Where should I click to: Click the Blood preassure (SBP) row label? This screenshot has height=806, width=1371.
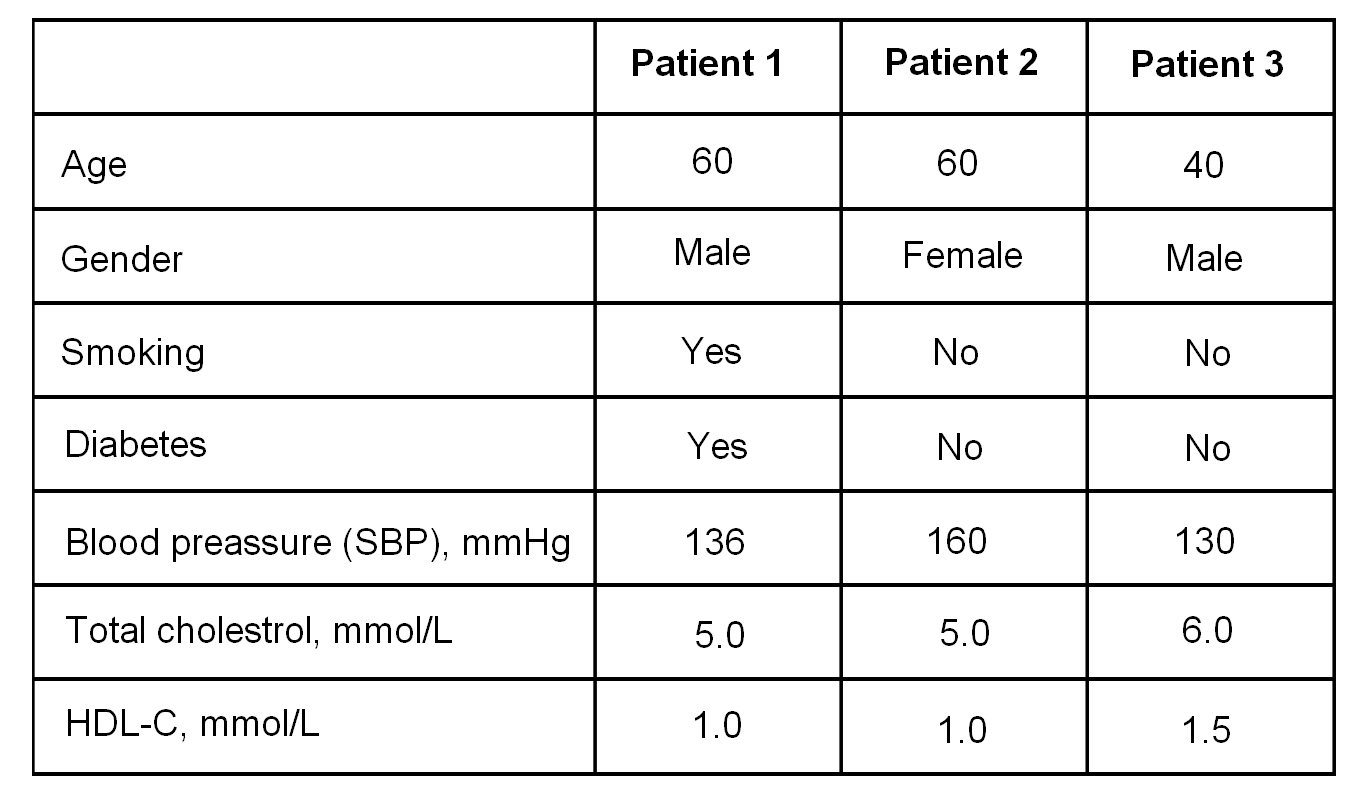(318, 541)
